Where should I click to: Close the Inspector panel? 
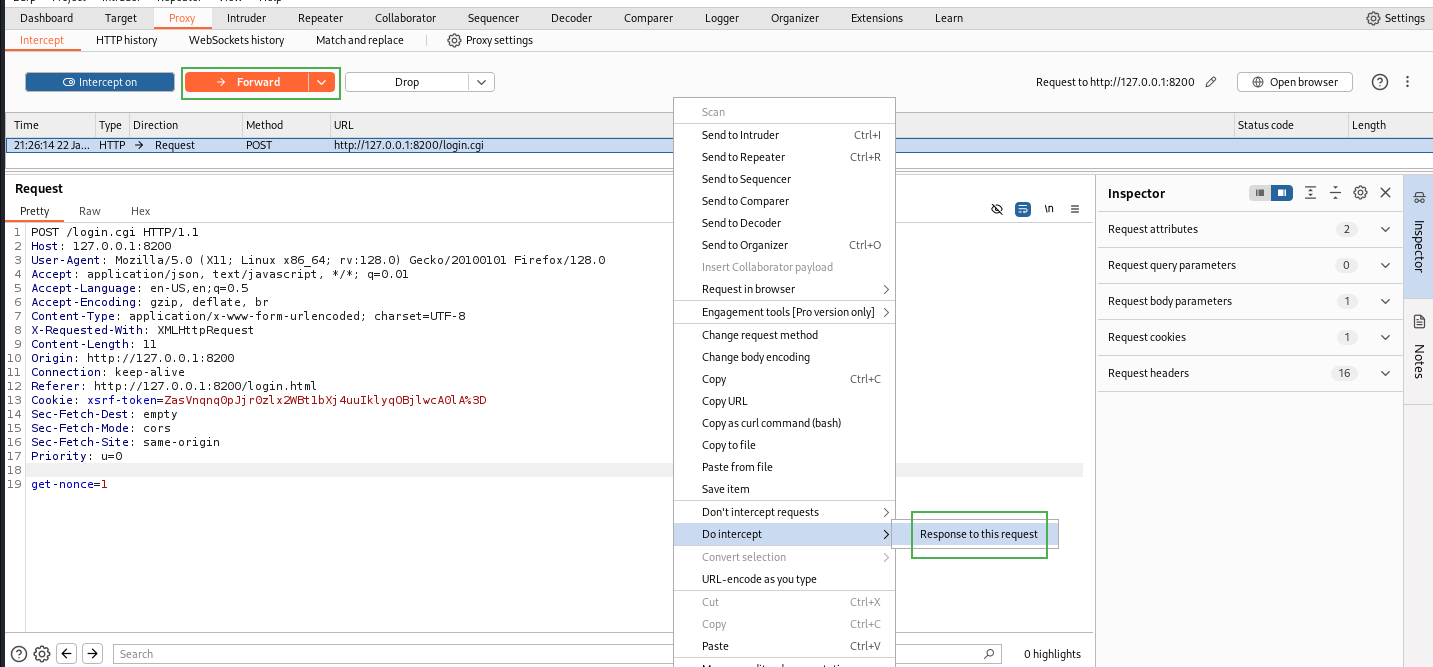1385,193
